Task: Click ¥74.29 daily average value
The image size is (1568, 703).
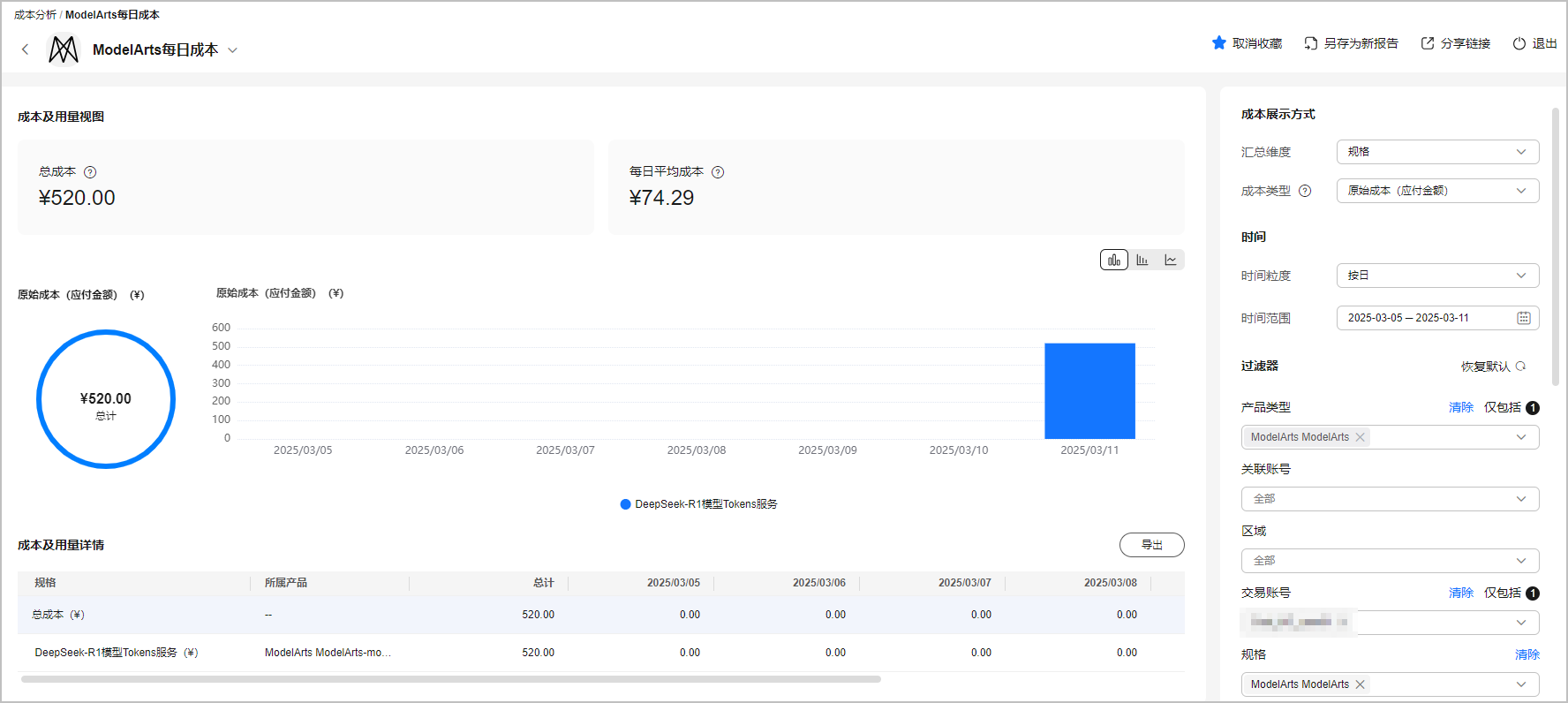Action: pos(661,198)
